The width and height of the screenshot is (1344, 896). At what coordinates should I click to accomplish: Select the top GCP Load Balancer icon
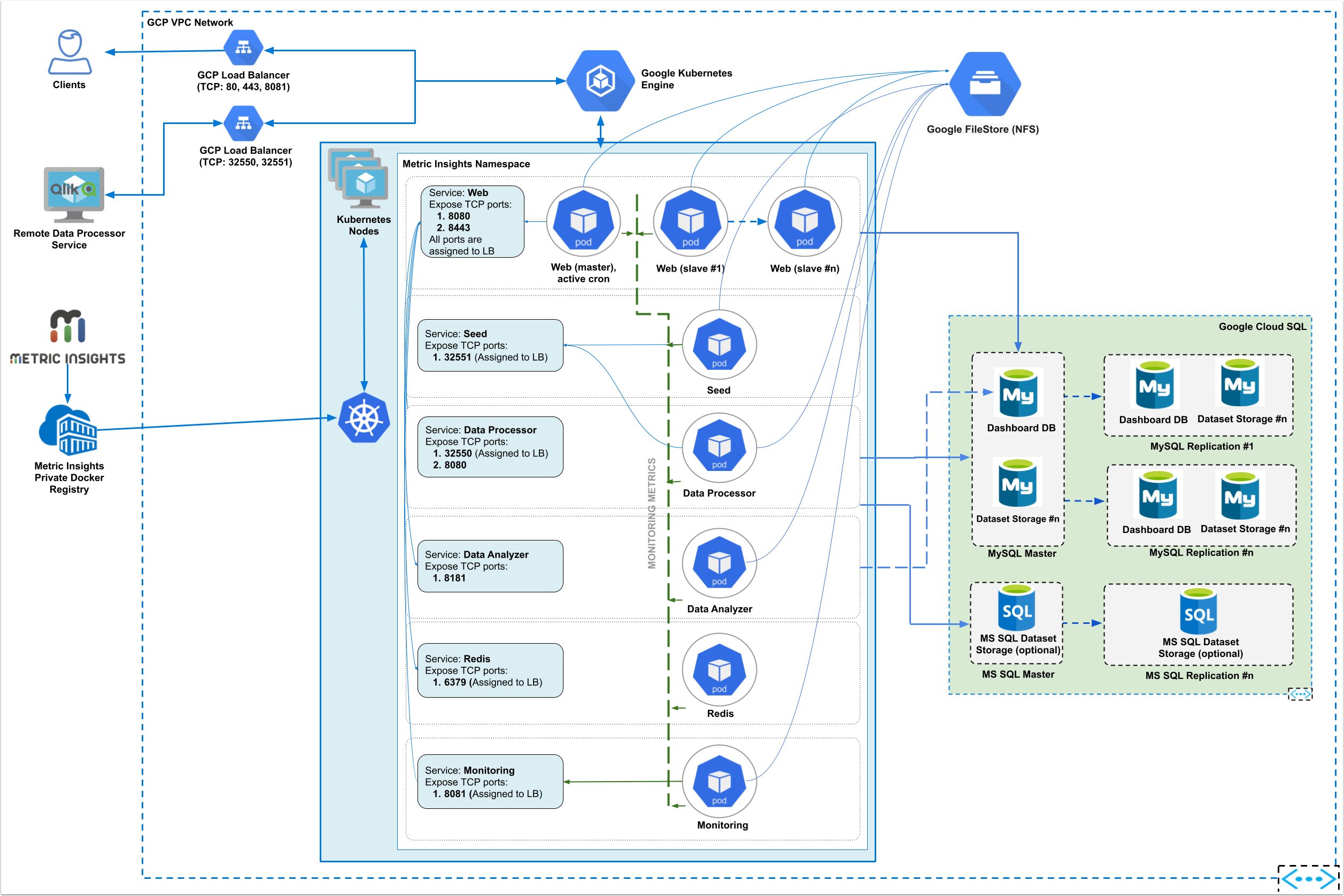pyautogui.click(x=243, y=48)
